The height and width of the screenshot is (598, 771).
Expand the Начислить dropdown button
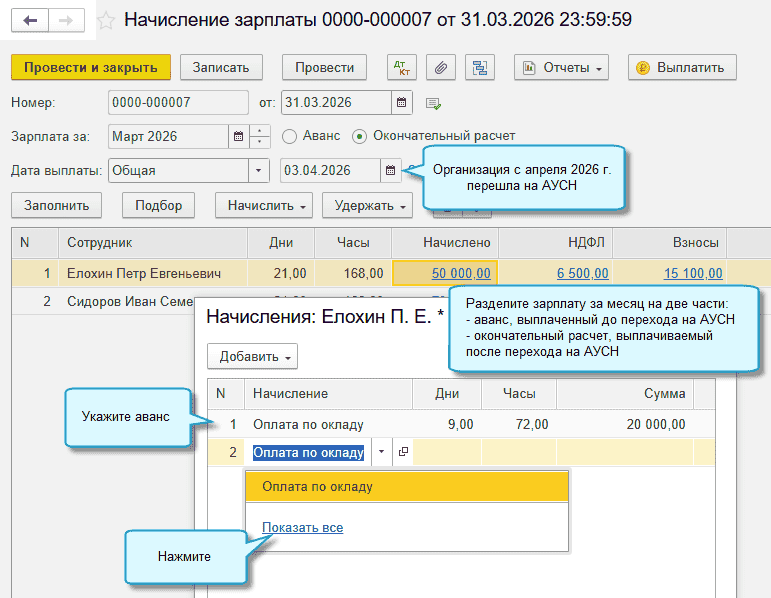coord(264,205)
